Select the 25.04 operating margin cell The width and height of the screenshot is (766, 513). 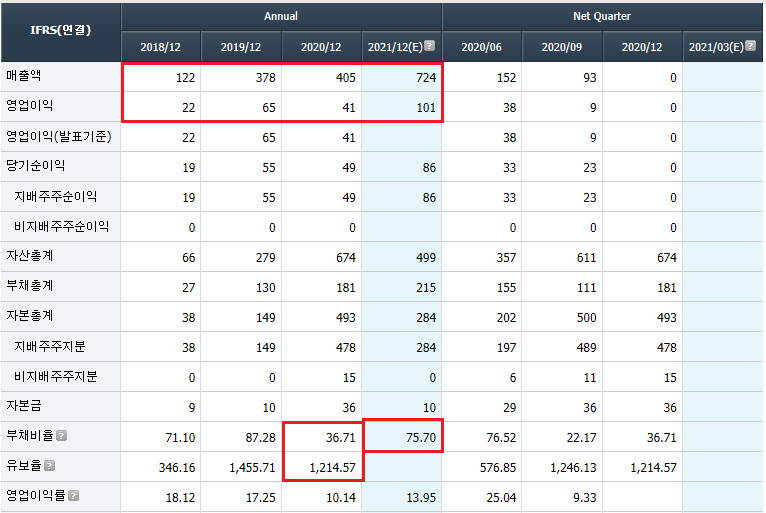click(x=482, y=497)
